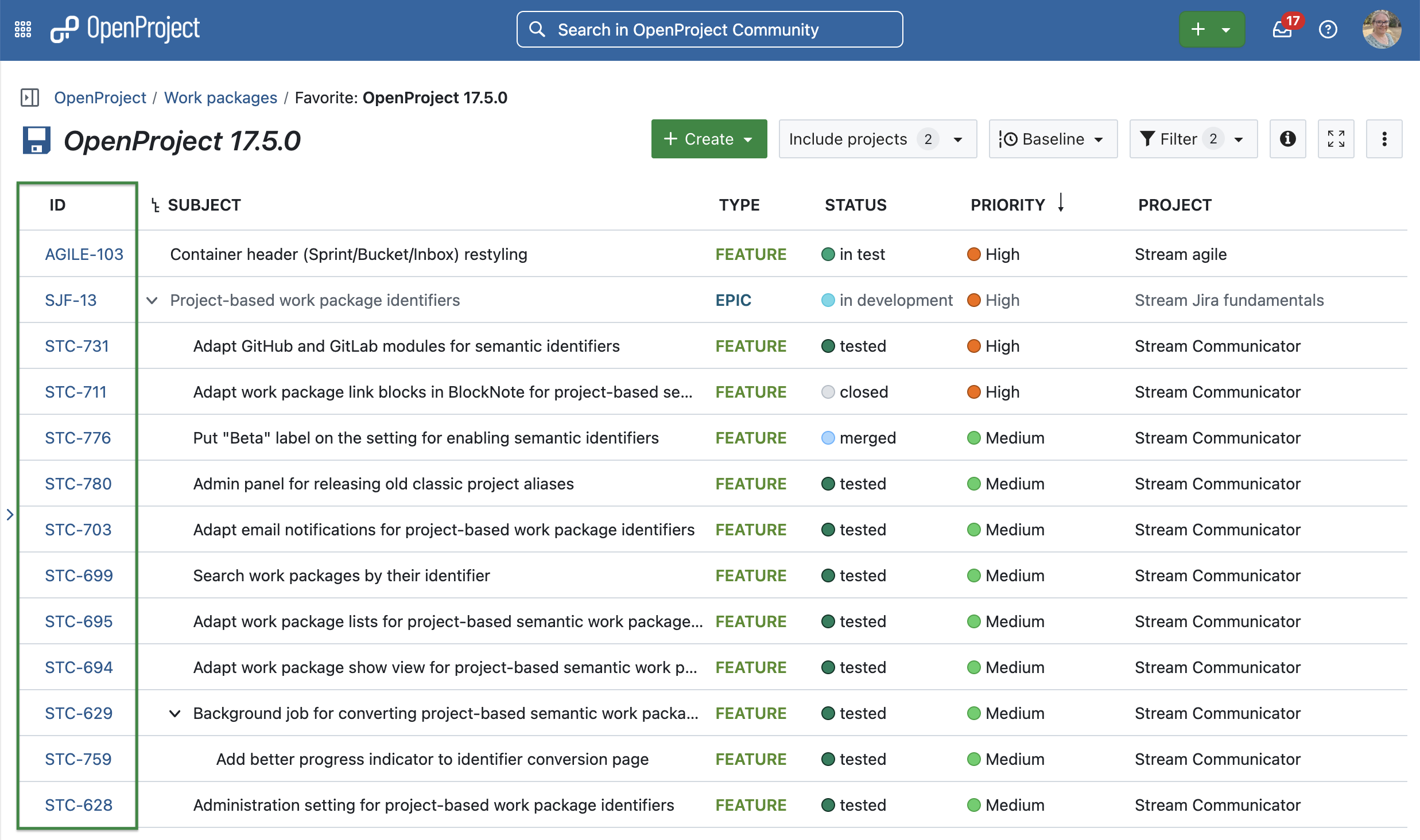Open the help menu icon
Screen dimensions: 1420x840
(x=1328, y=29)
